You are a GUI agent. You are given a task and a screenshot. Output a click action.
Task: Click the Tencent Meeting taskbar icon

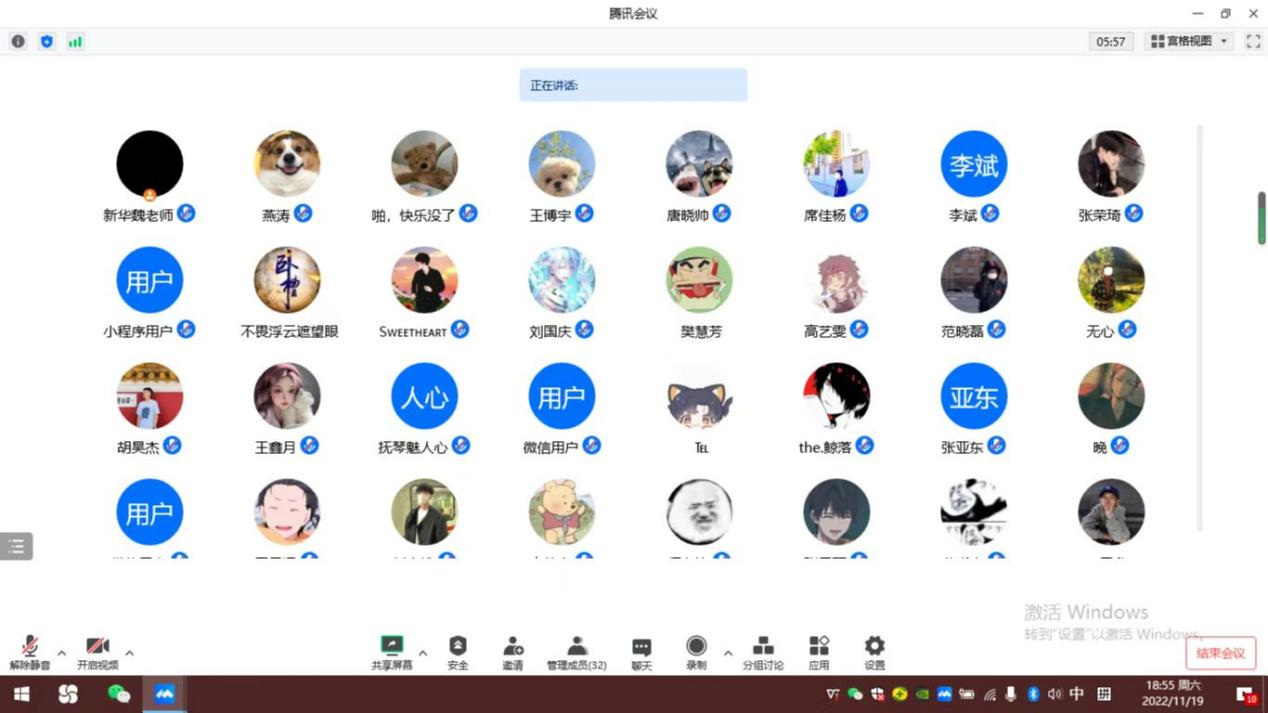pyautogui.click(x=164, y=692)
